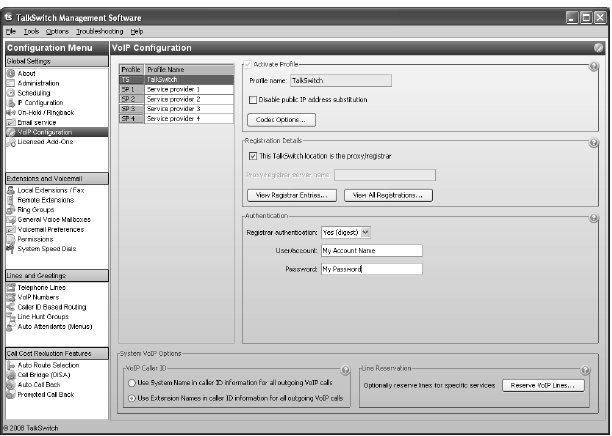Enable Disable public IP address substitution checkbox
Image resolution: width=612 pixels, height=436 pixels.
[253, 99]
